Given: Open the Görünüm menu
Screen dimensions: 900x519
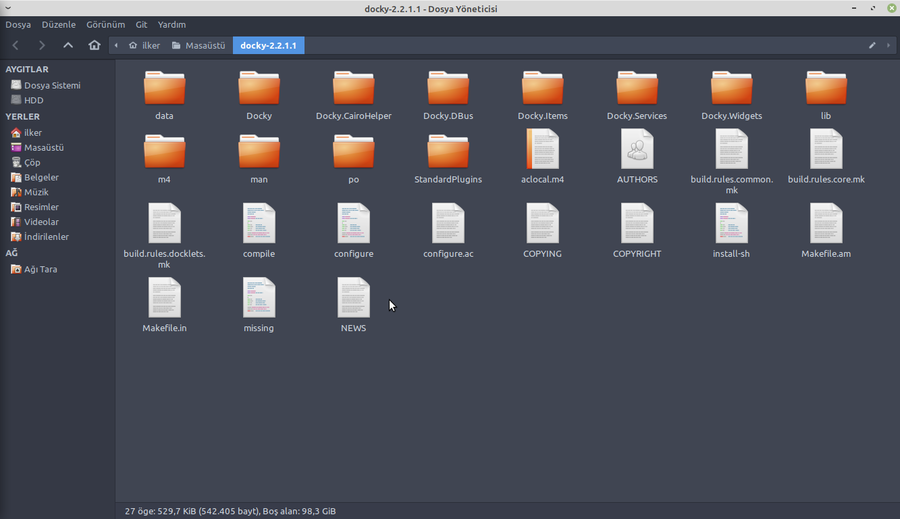Looking at the screenshot, I should tap(105, 24).
